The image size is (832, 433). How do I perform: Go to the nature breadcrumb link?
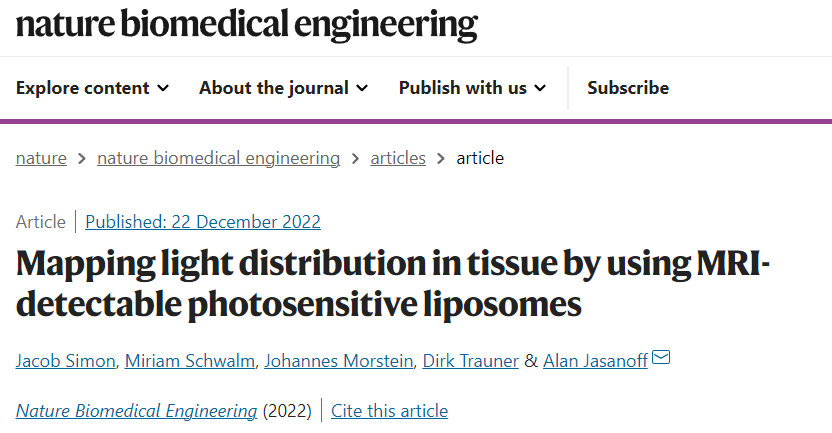(x=41, y=158)
